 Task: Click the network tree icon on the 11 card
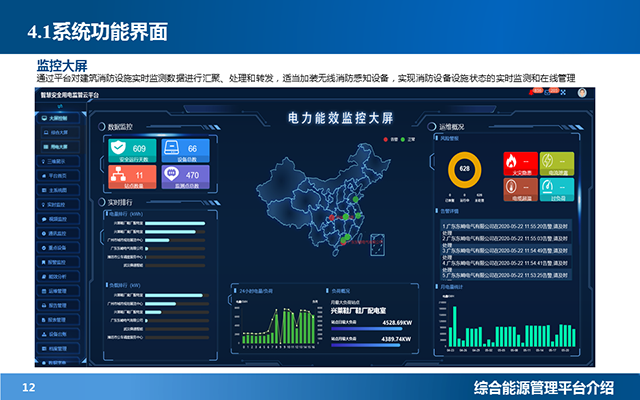tap(118, 174)
